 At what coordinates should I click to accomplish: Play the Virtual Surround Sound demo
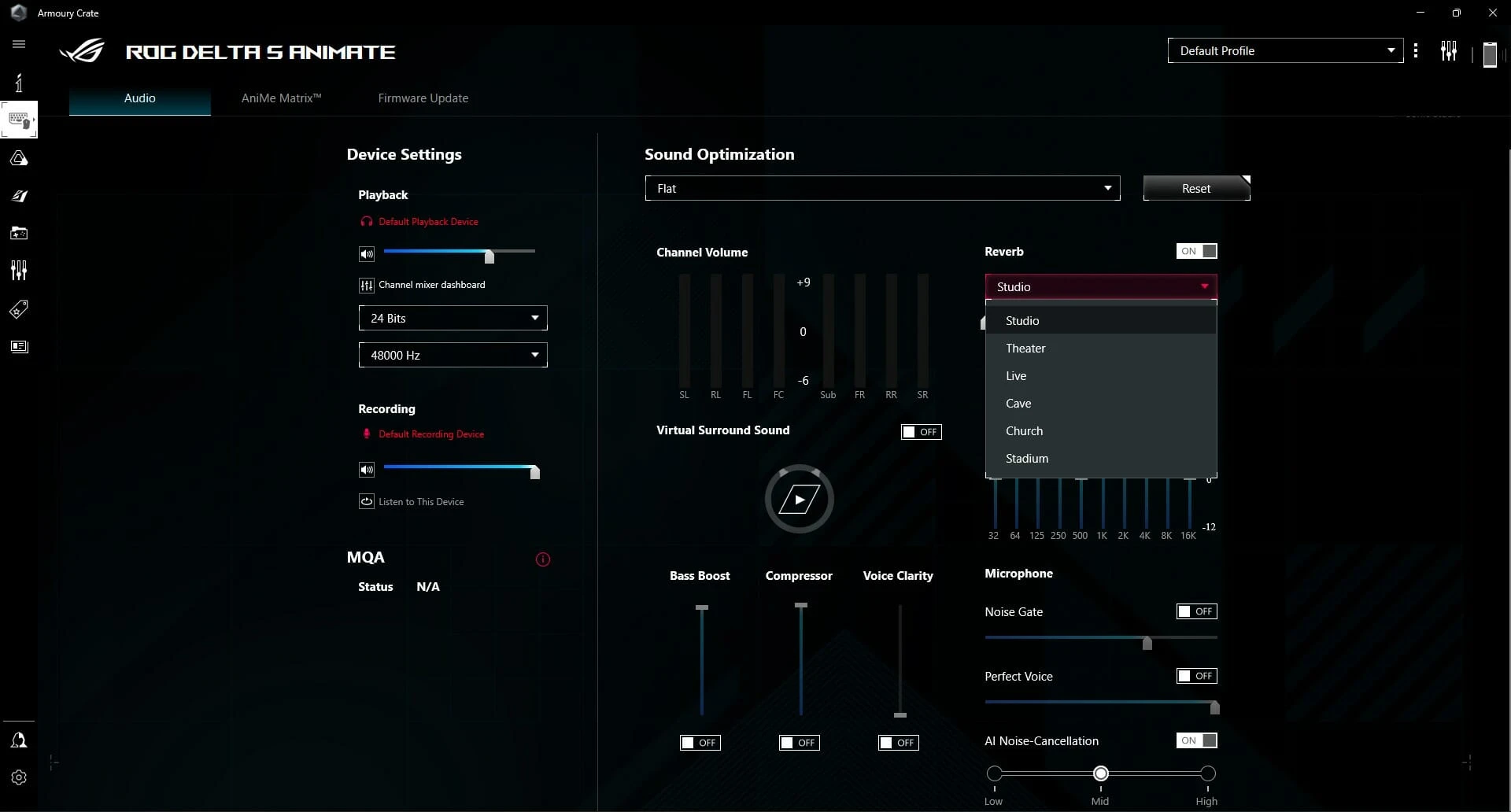tap(800, 499)
